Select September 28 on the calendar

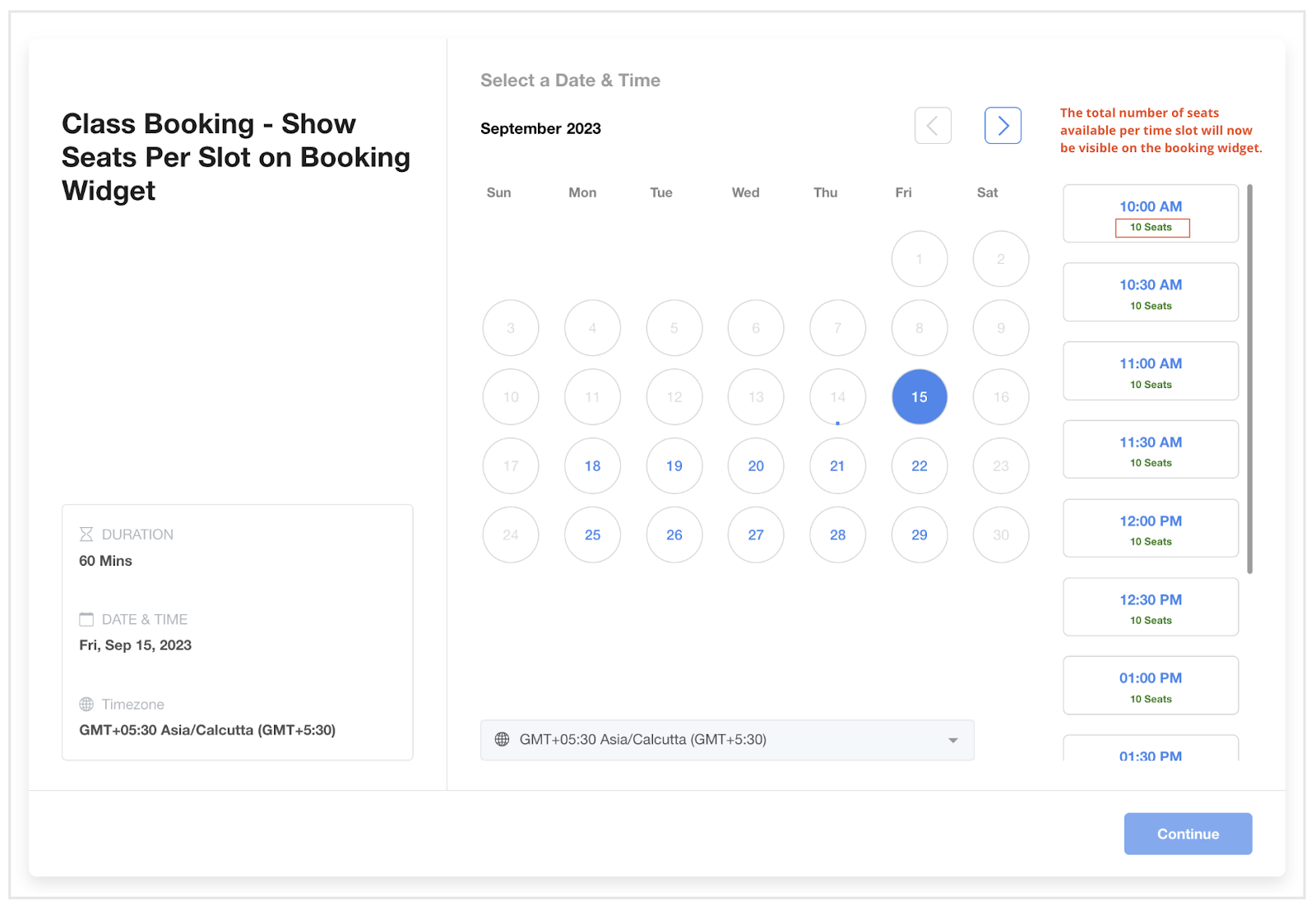[837, 534]
